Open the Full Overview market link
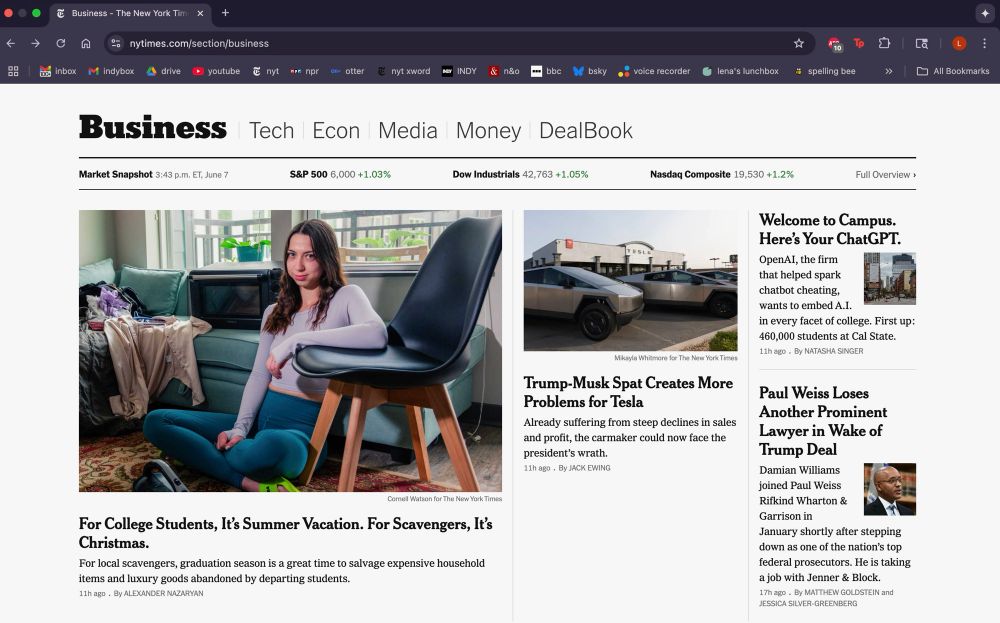 point(885,175)
